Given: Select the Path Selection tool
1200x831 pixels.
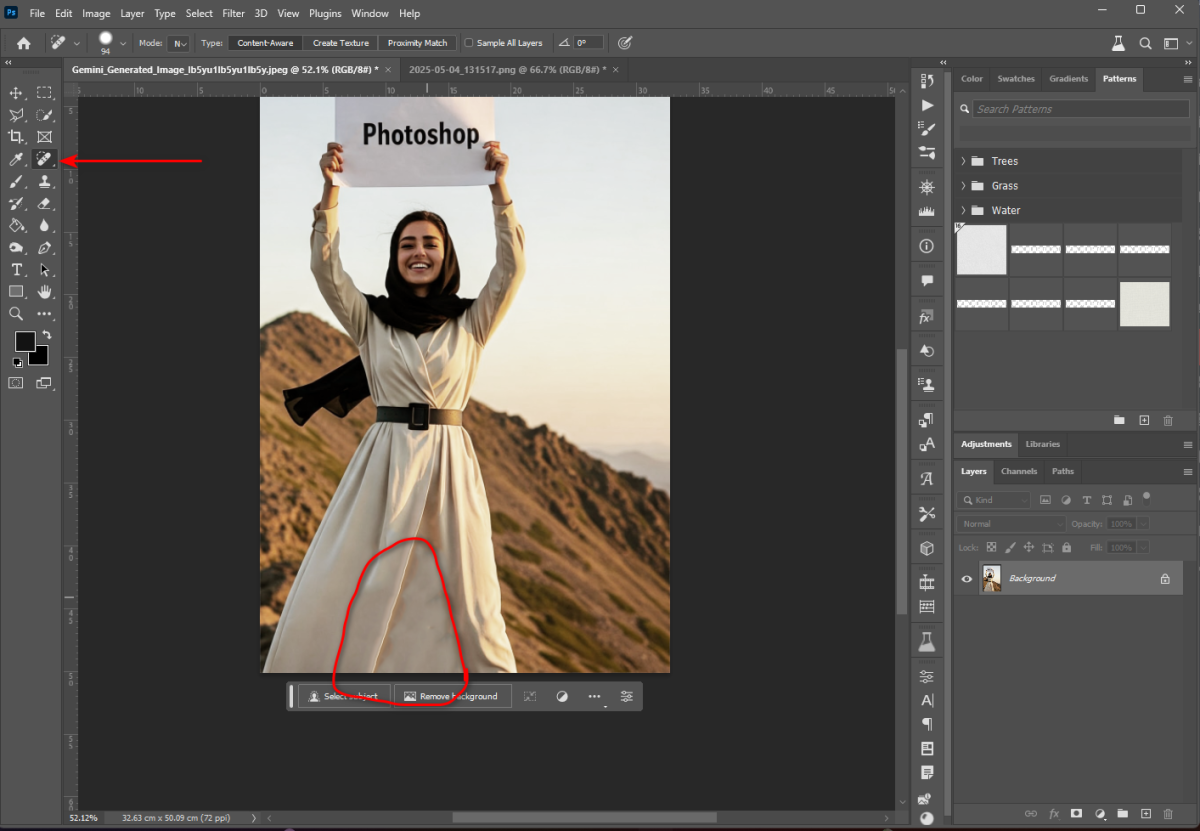Looking at the screenshot, I should (45, 270).
